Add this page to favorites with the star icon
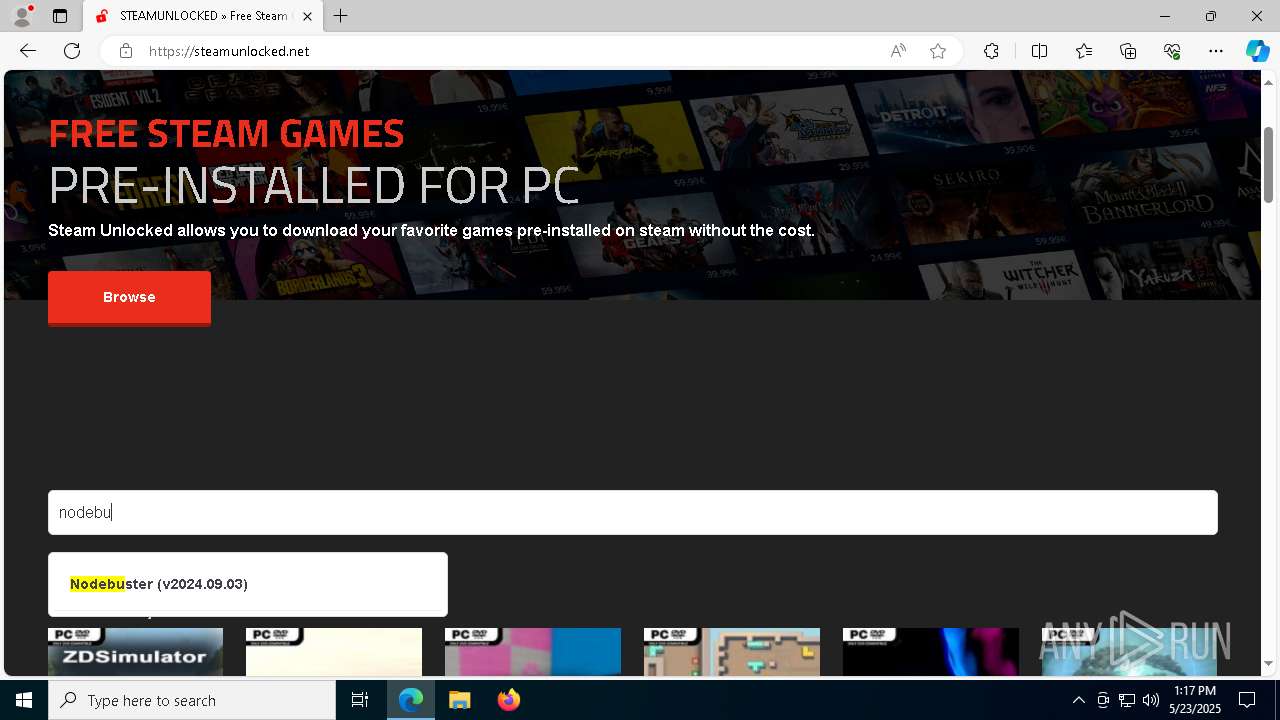This screenshot has width=1280, height=720. coord(938,51)
